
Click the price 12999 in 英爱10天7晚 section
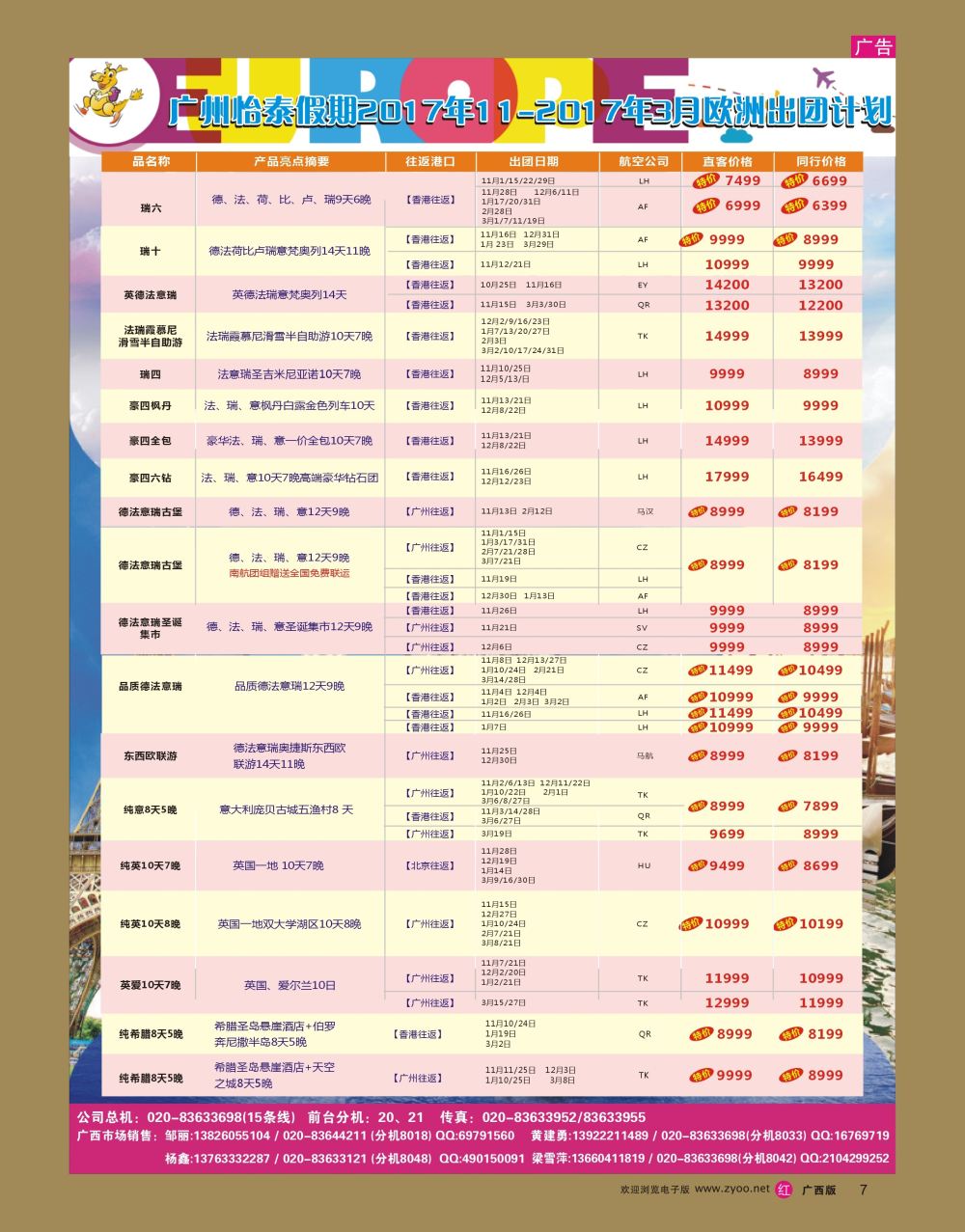[x=727, y=1002]
